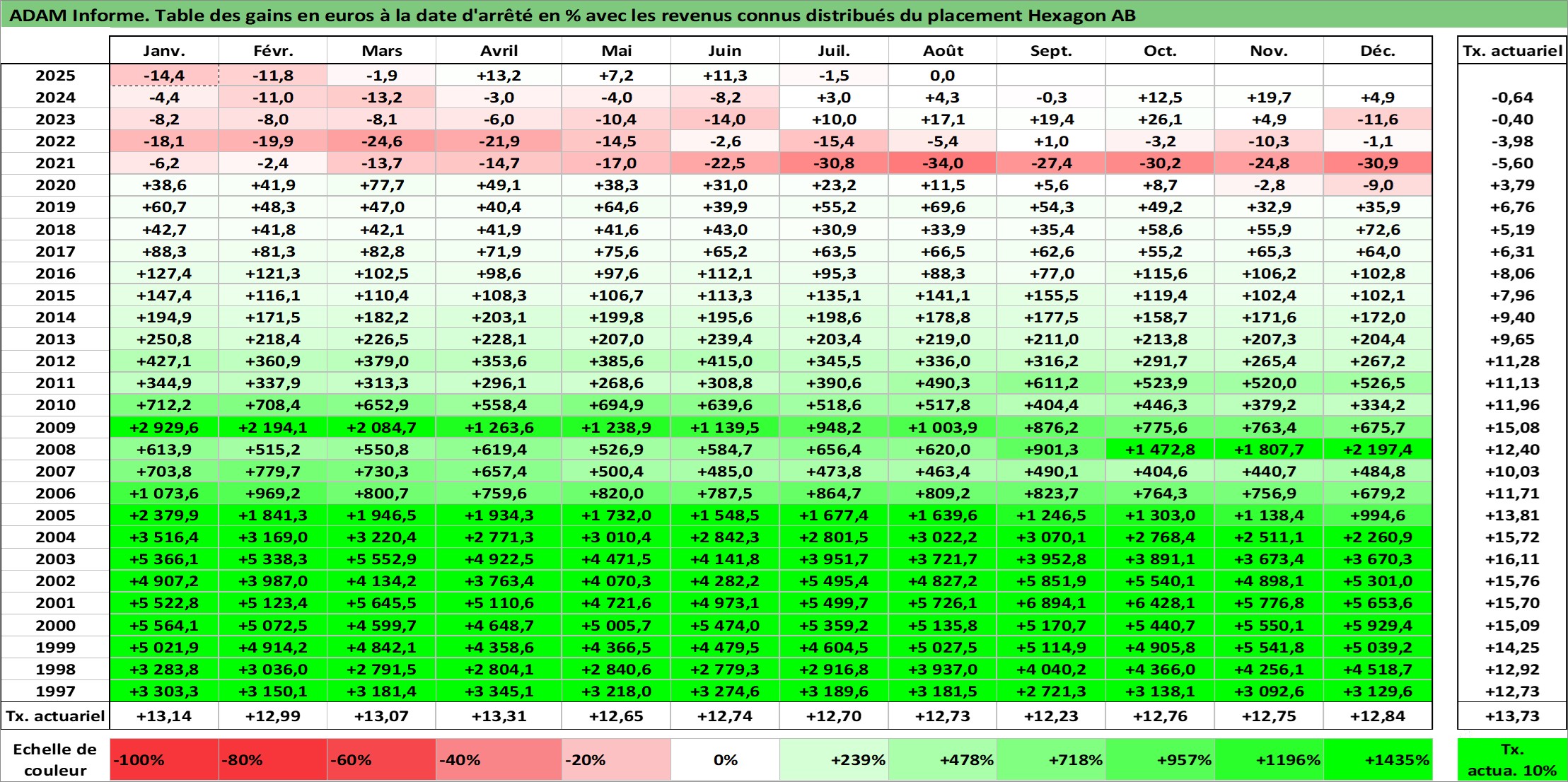Image resolution: width=1568 pixels, height=782 pixels.
Task: Click the cell showing +3 937,0
Action: [x=943, y=669]
